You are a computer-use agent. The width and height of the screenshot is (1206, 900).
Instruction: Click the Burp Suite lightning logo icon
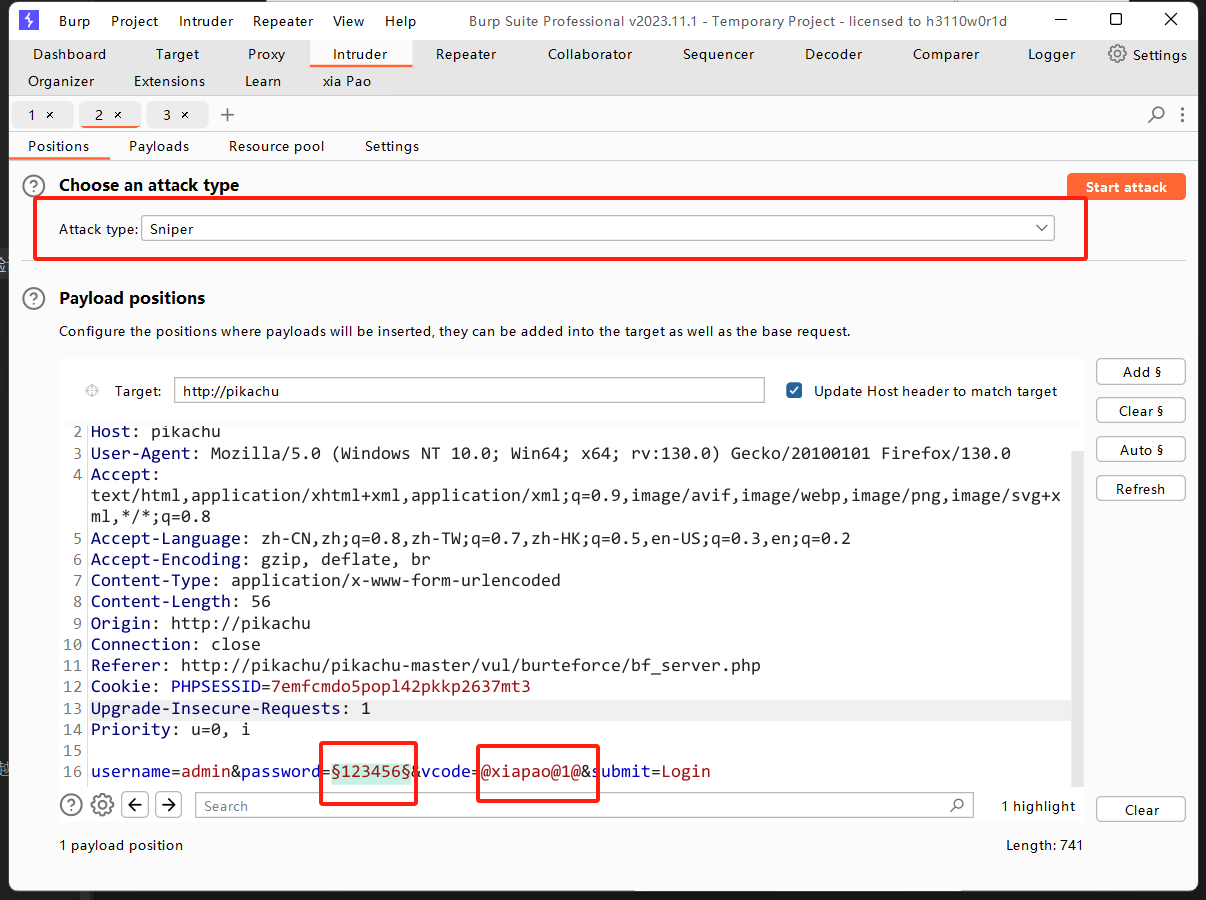tap(29, 20)
